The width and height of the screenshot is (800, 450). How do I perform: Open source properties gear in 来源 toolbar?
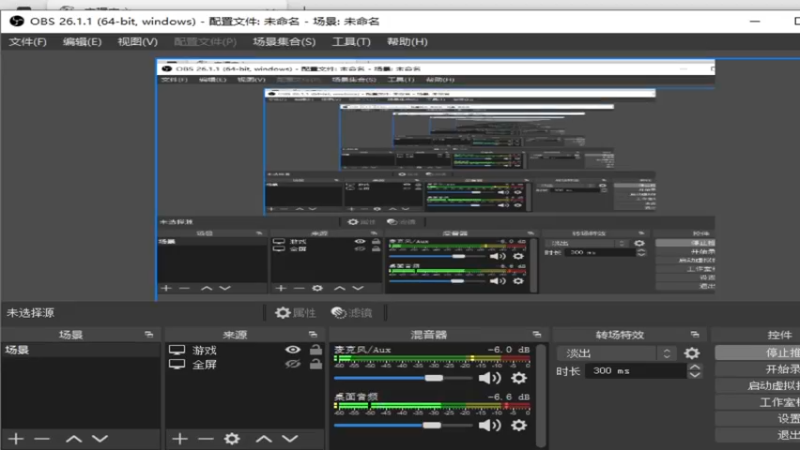click(x=232, y=438)
